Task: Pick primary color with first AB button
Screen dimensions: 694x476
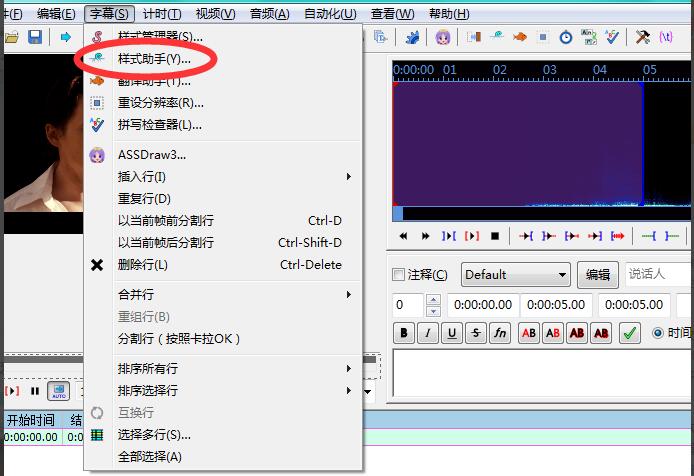Action: point(529,333)
